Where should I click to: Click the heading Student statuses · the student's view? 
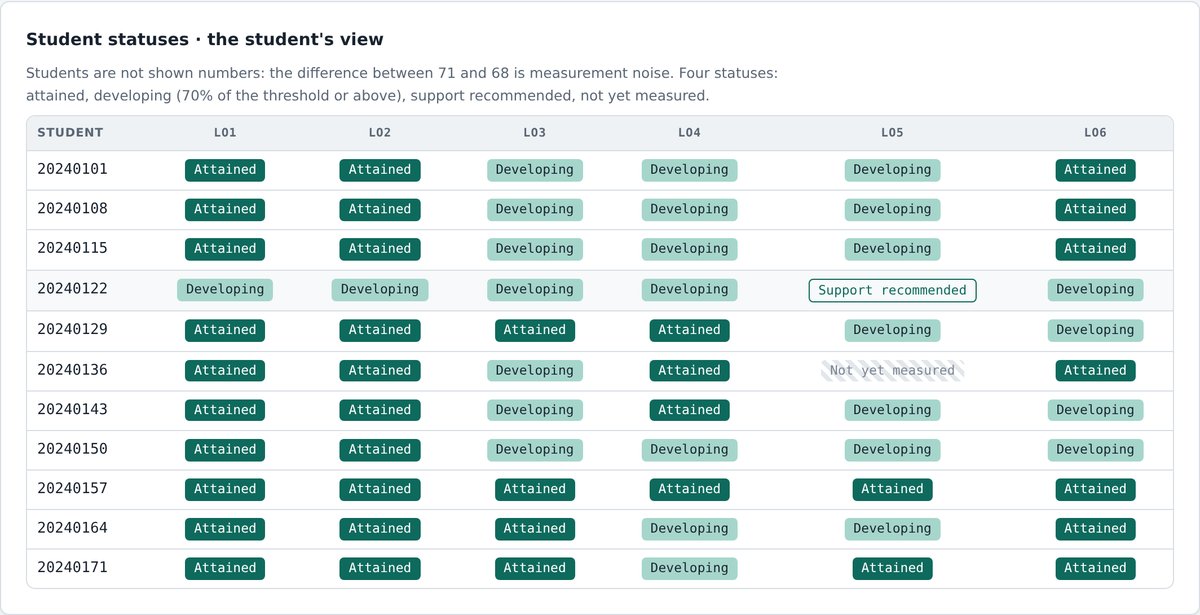[205, 40]
